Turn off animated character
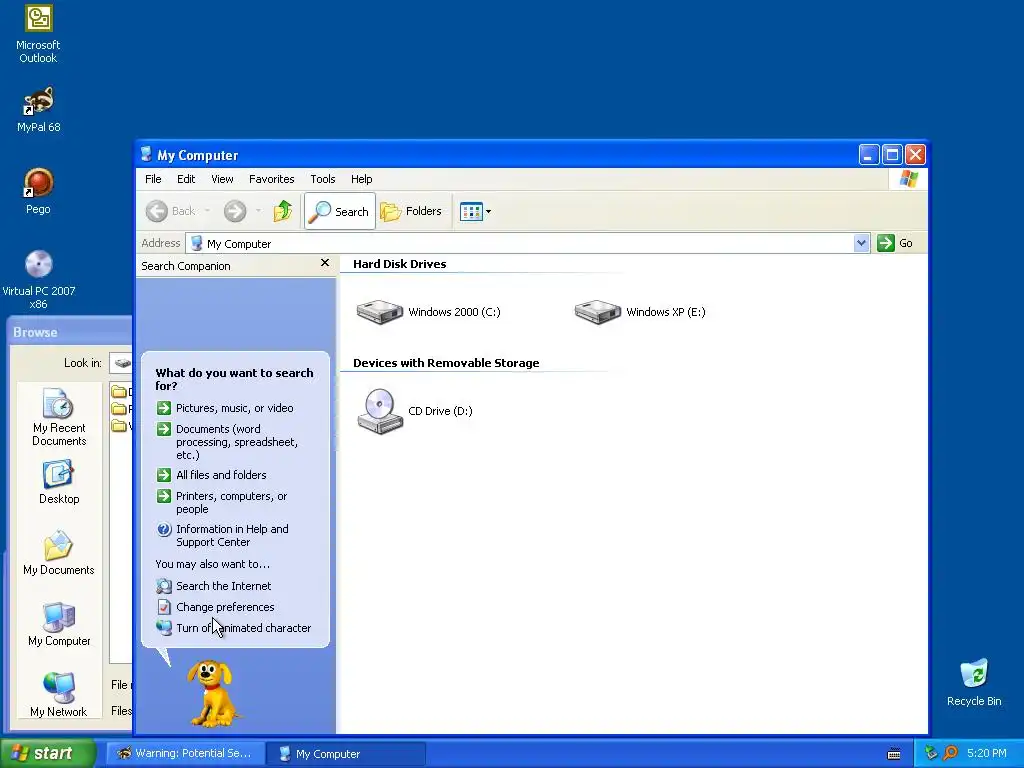Viewport: 1024px width, 768px height. pyautogui.click(x=234, y=628)
